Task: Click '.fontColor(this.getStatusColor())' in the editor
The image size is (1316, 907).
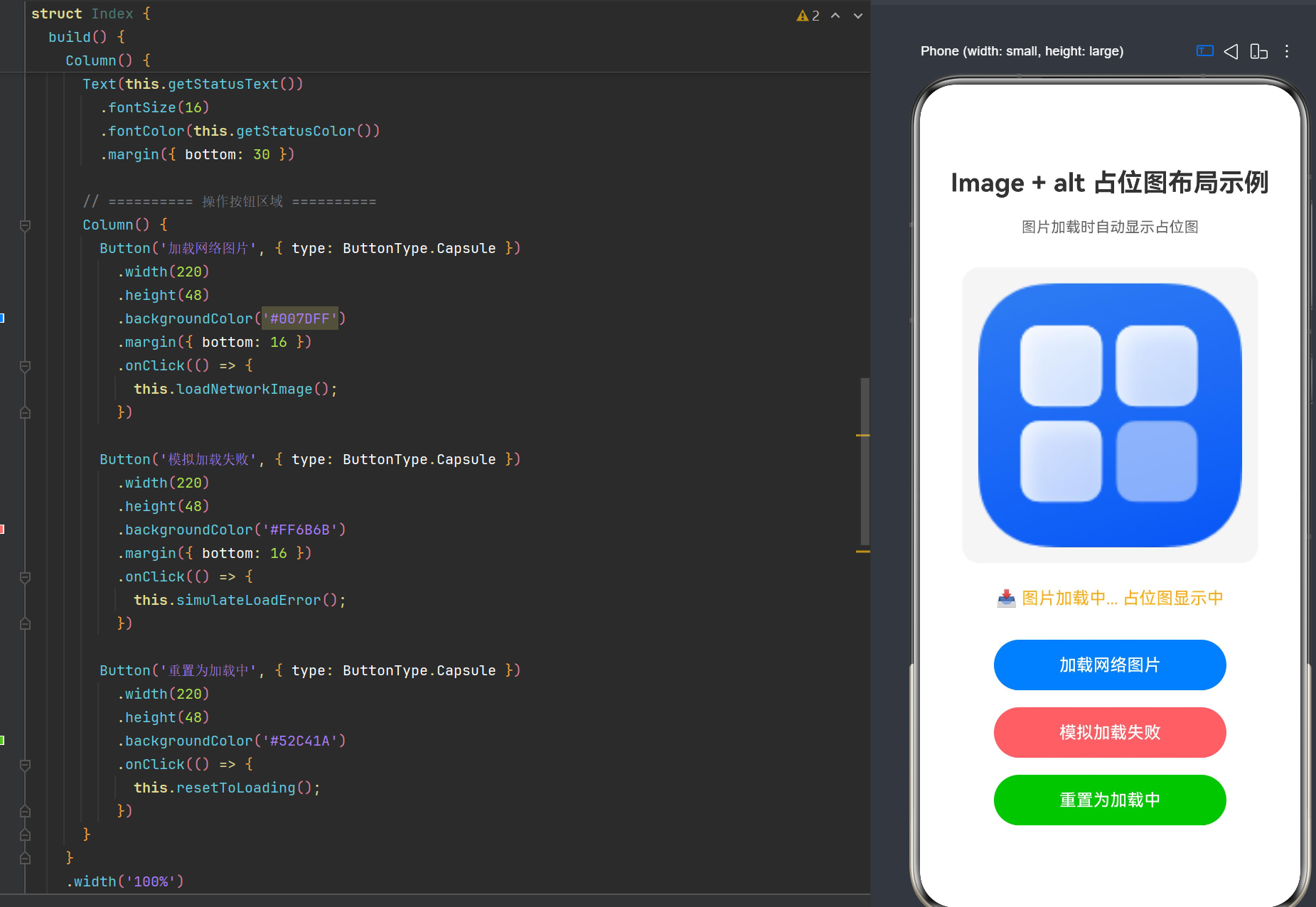Action: click(240, 131)
